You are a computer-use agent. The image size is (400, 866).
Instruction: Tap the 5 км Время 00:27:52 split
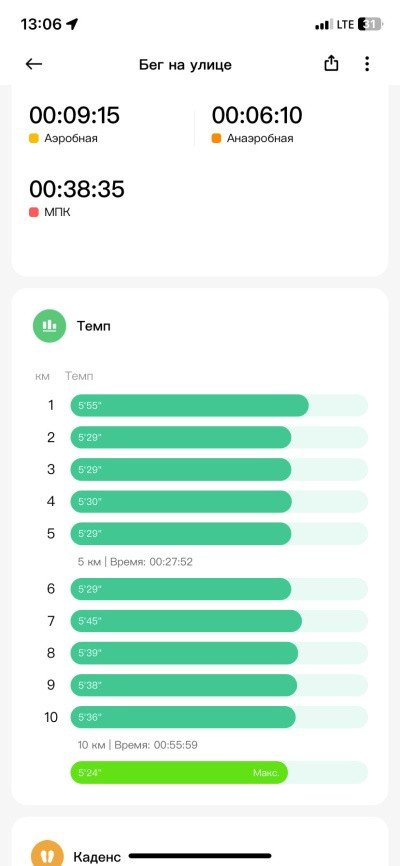(135, 562)
